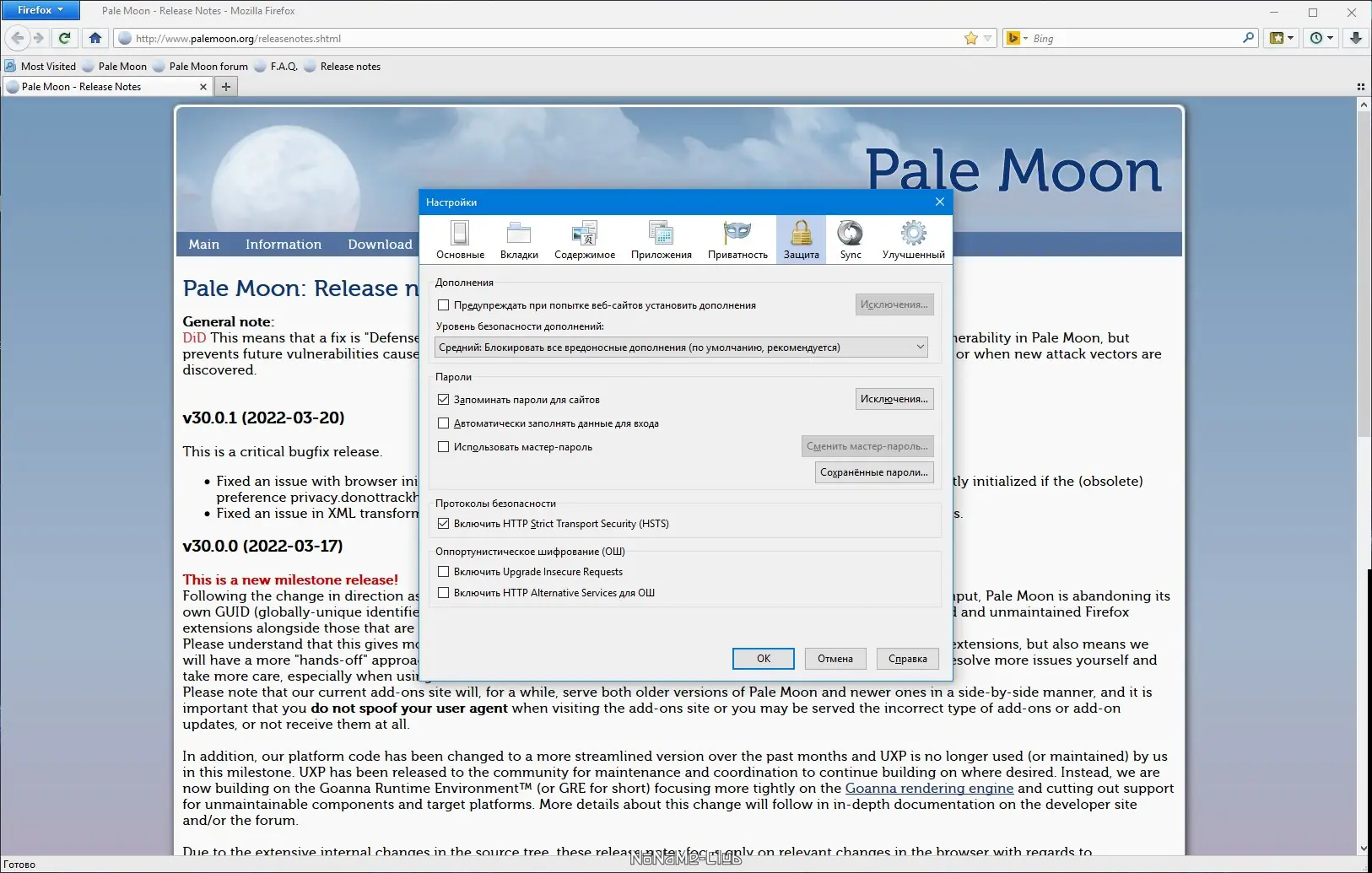Switch to the Содержимое settings pane

click(x=585, y=240)
